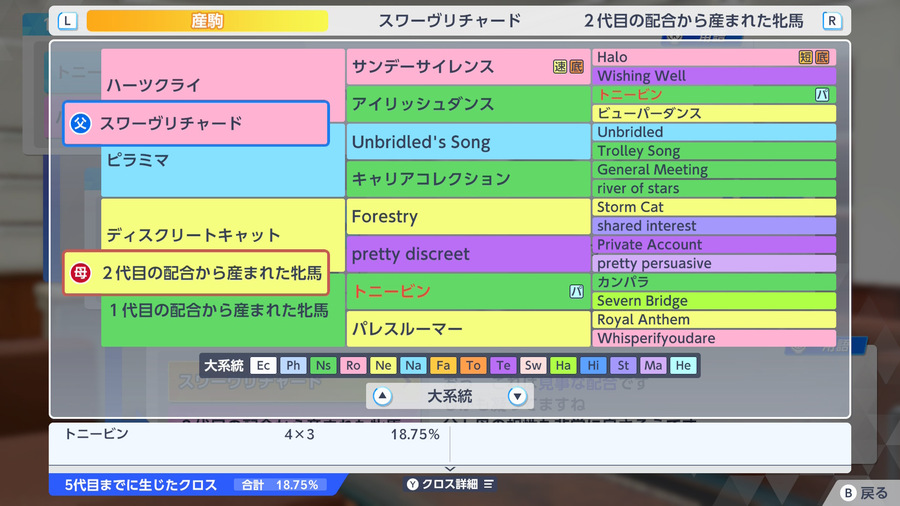
Task: Click the Private Account ancestor cell
Action: pyautogui.click(x=714, y=244)
